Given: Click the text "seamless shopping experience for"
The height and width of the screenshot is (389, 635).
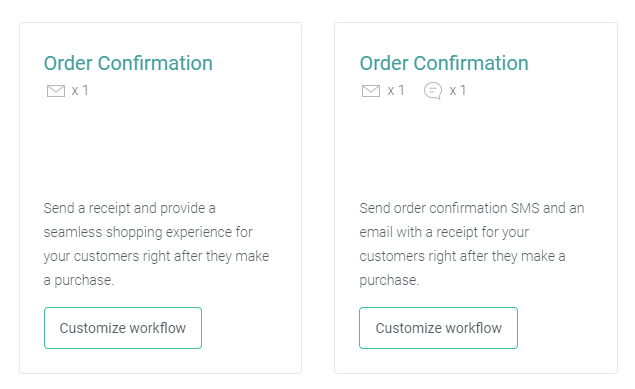Looking at the screenshot, I should point(148,232).
